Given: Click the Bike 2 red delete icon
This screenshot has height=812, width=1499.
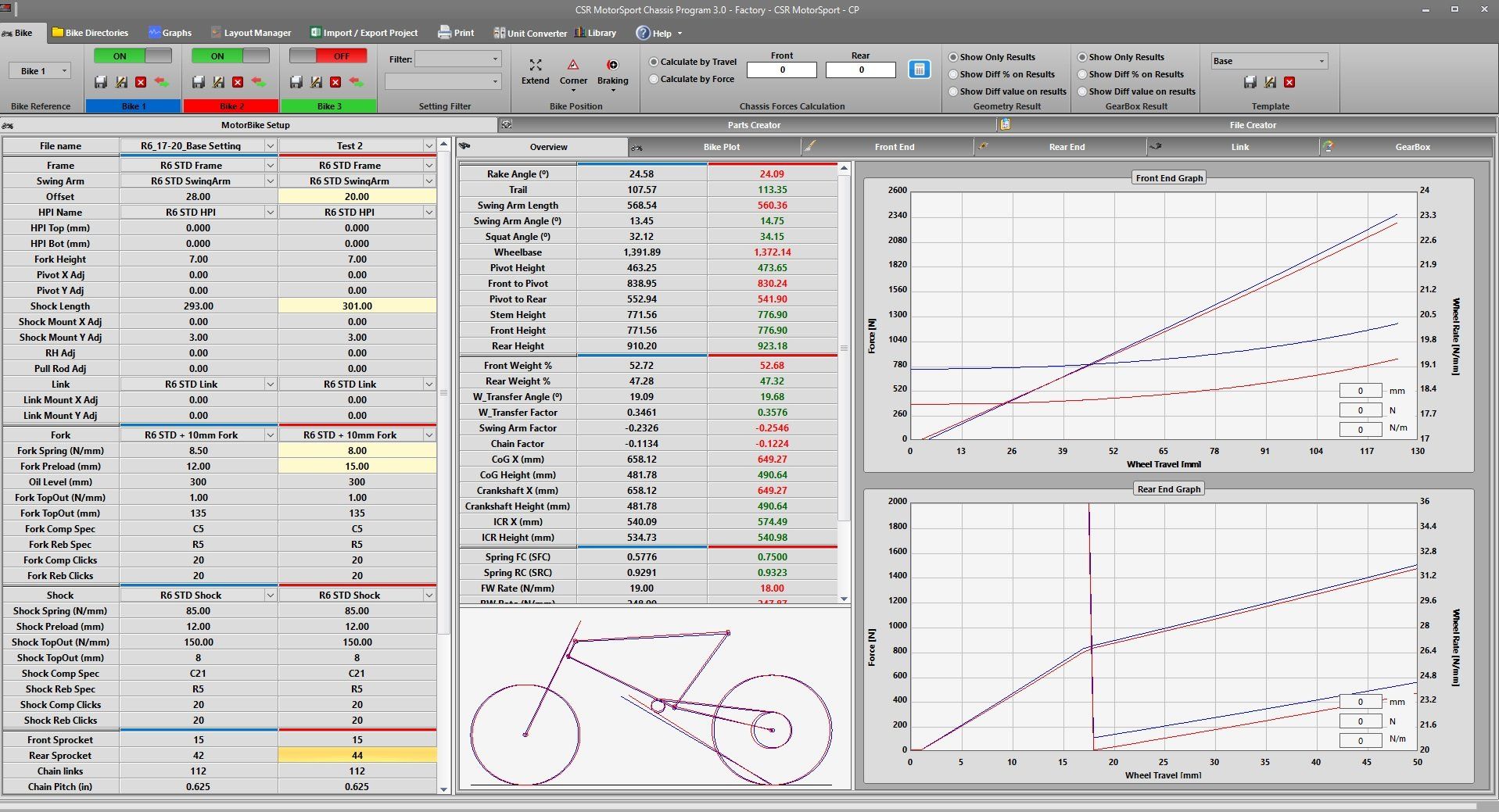Looking at the screenshot, I should pyautogui.click(x=238, y=82).
